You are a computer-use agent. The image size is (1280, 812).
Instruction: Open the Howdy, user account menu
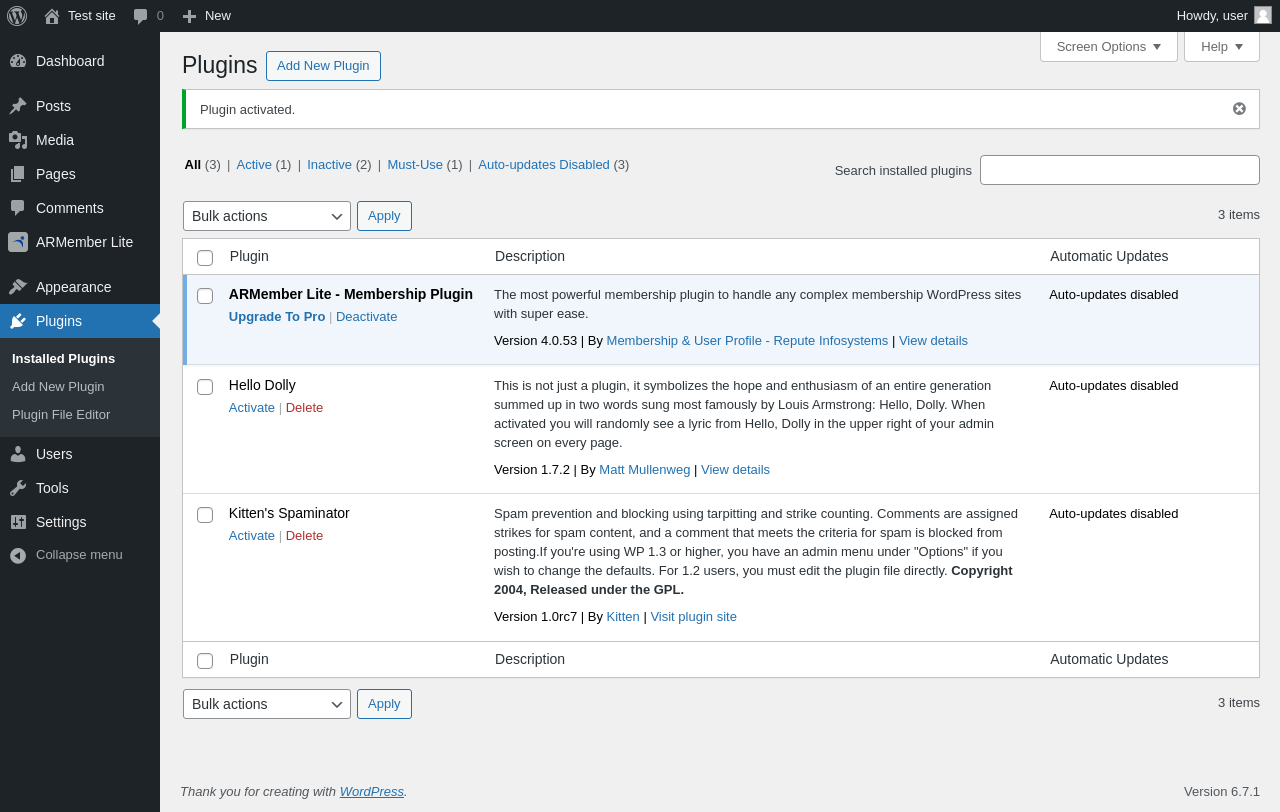tap(1223, 16)
